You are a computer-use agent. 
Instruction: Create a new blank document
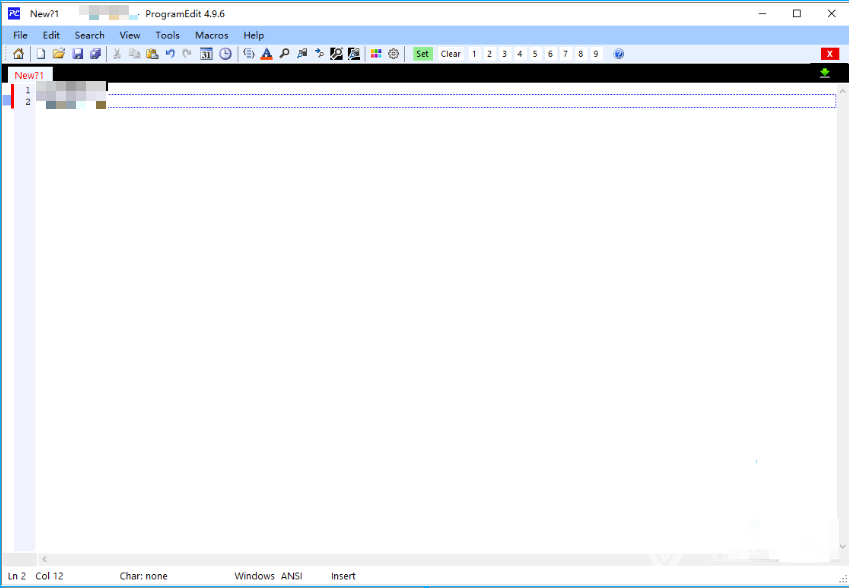click(41, 54)
